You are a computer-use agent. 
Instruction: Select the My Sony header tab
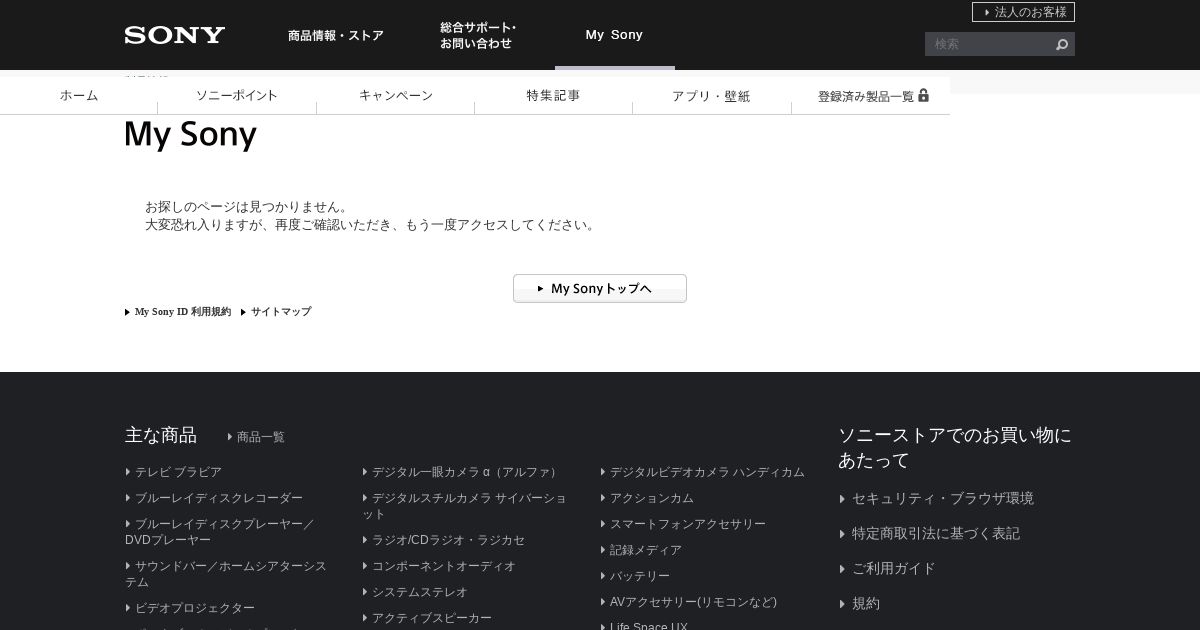[614, 35]
